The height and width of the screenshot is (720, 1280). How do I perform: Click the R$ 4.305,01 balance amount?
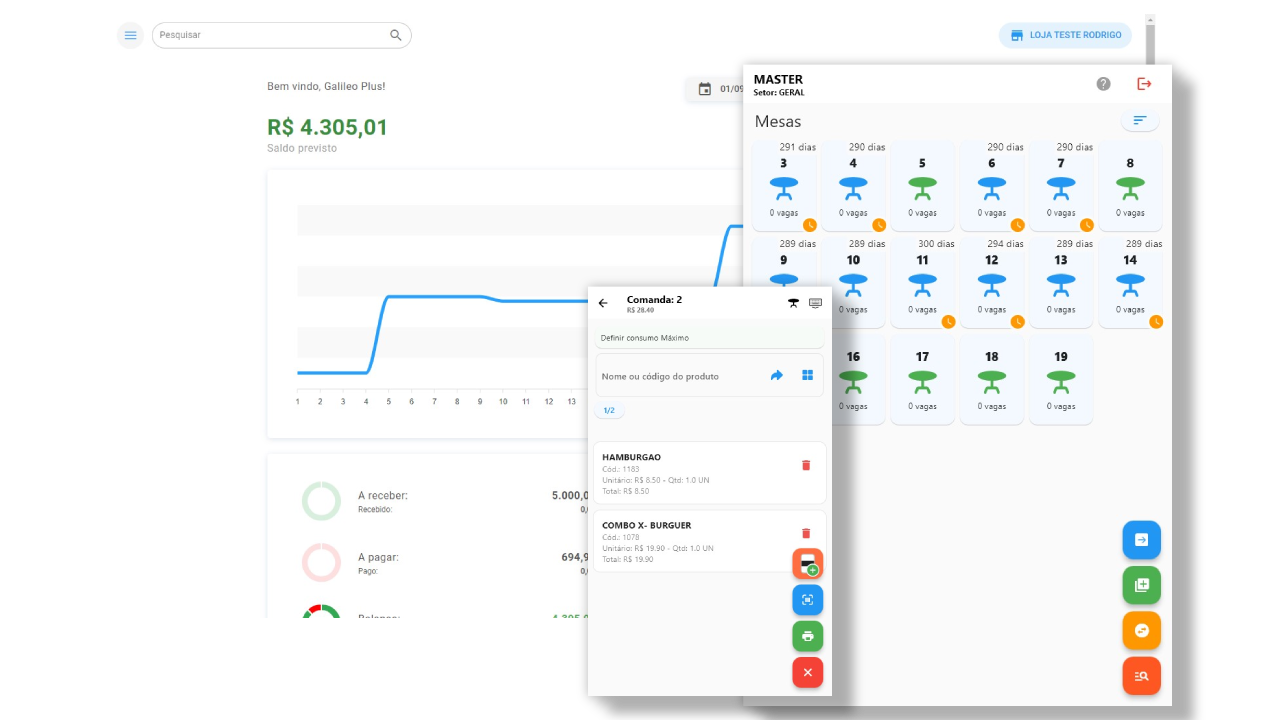(x=327, y=128)
